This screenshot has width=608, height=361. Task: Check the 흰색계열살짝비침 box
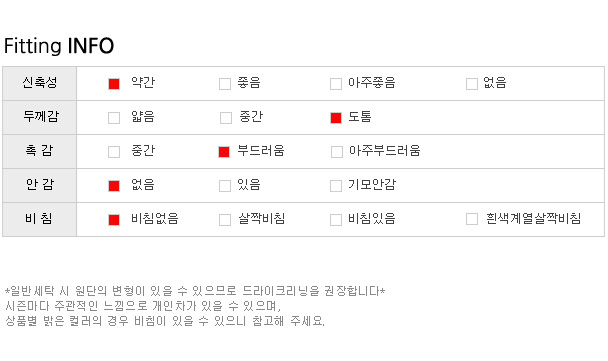472,219
